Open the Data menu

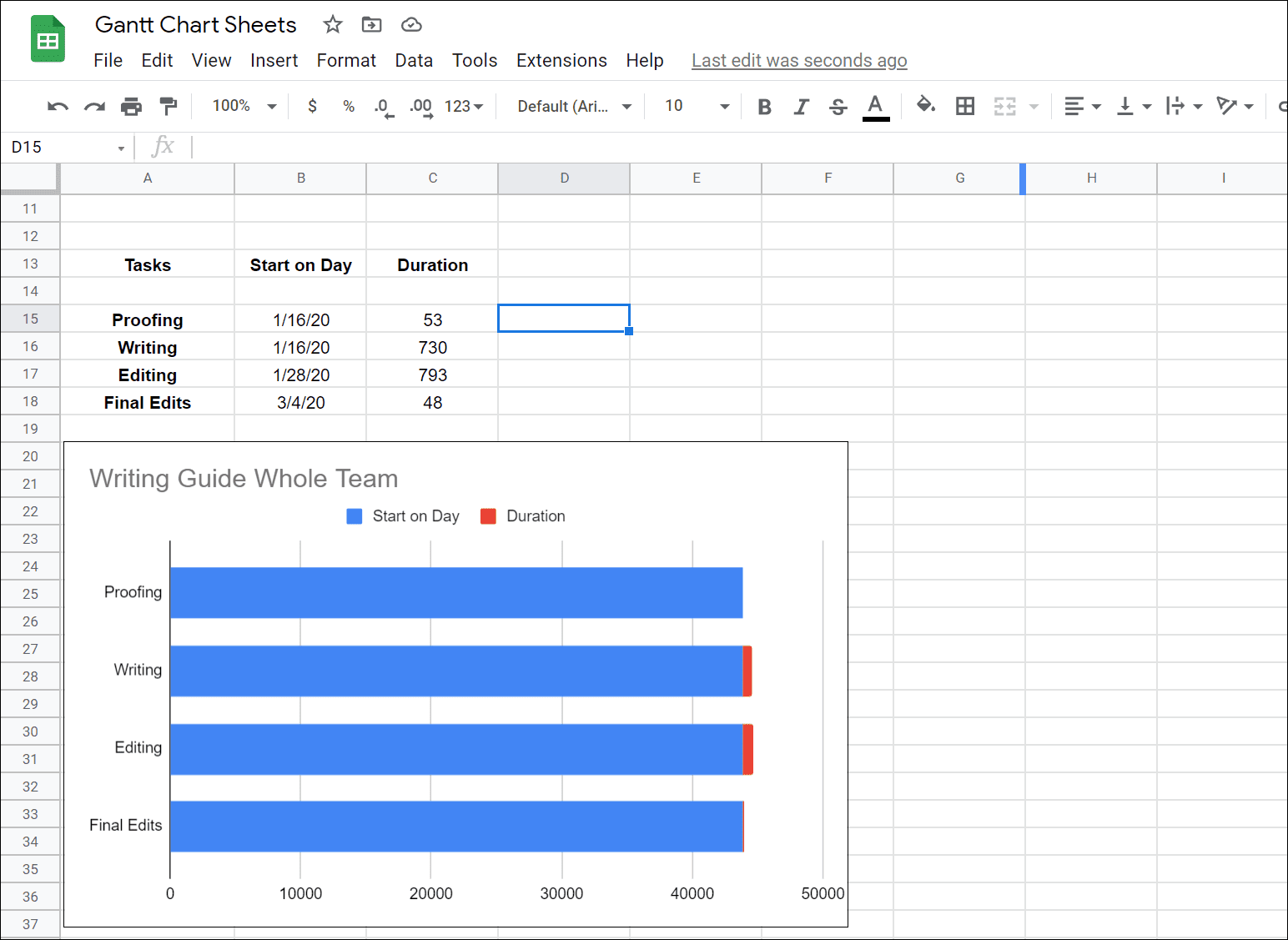(x=414, y=60)
